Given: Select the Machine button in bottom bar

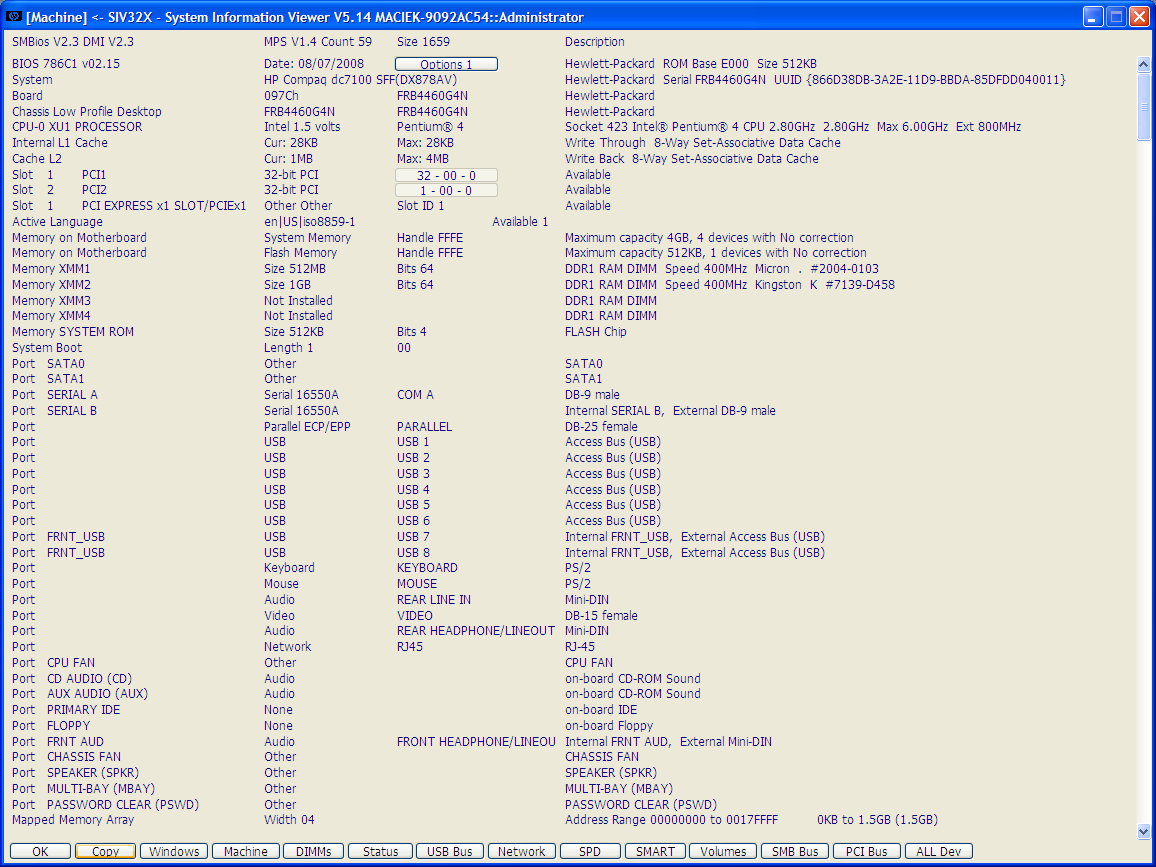Looking at the screenshot, I should pos(246,852).
